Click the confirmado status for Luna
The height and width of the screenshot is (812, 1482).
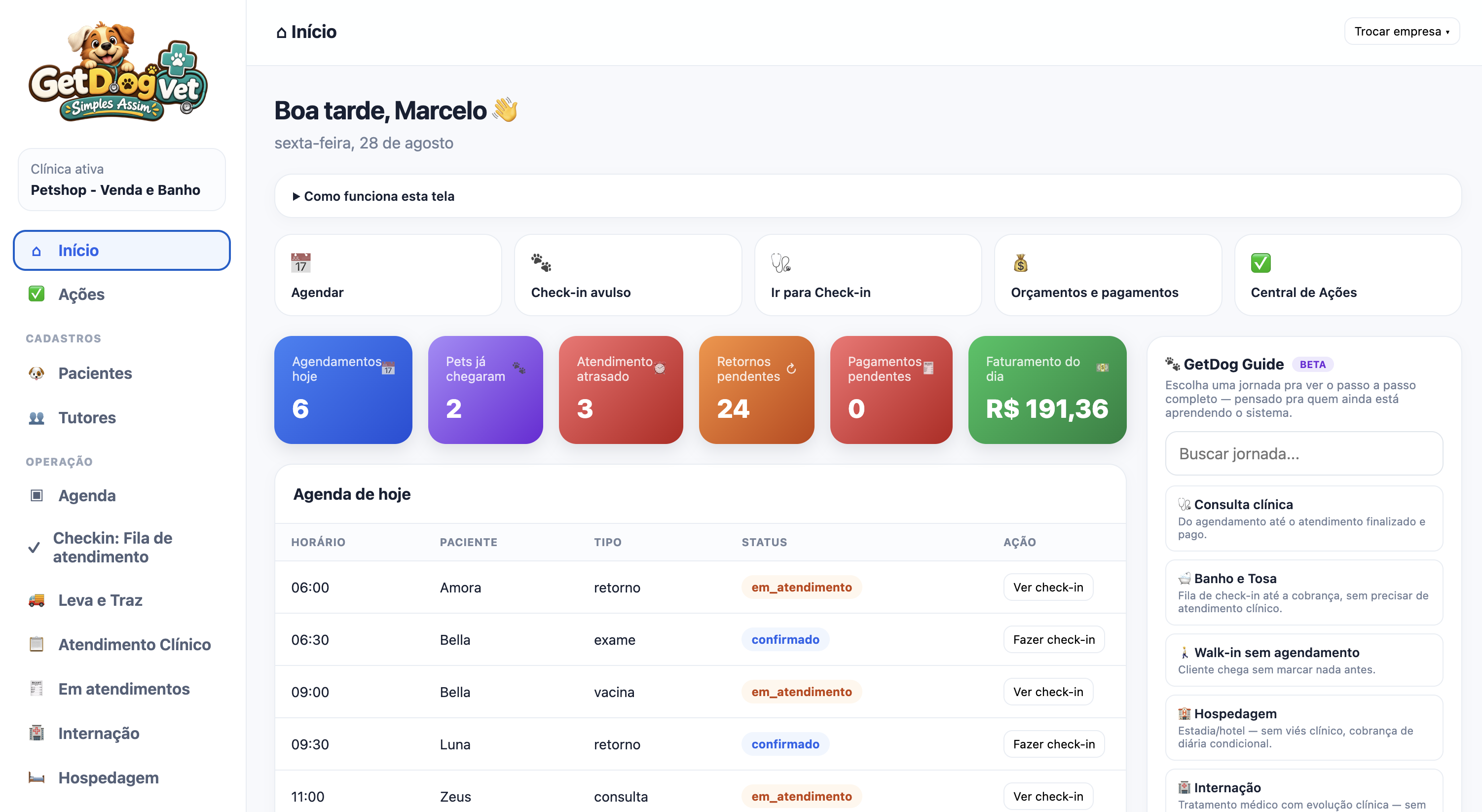(x=785, y=745)
